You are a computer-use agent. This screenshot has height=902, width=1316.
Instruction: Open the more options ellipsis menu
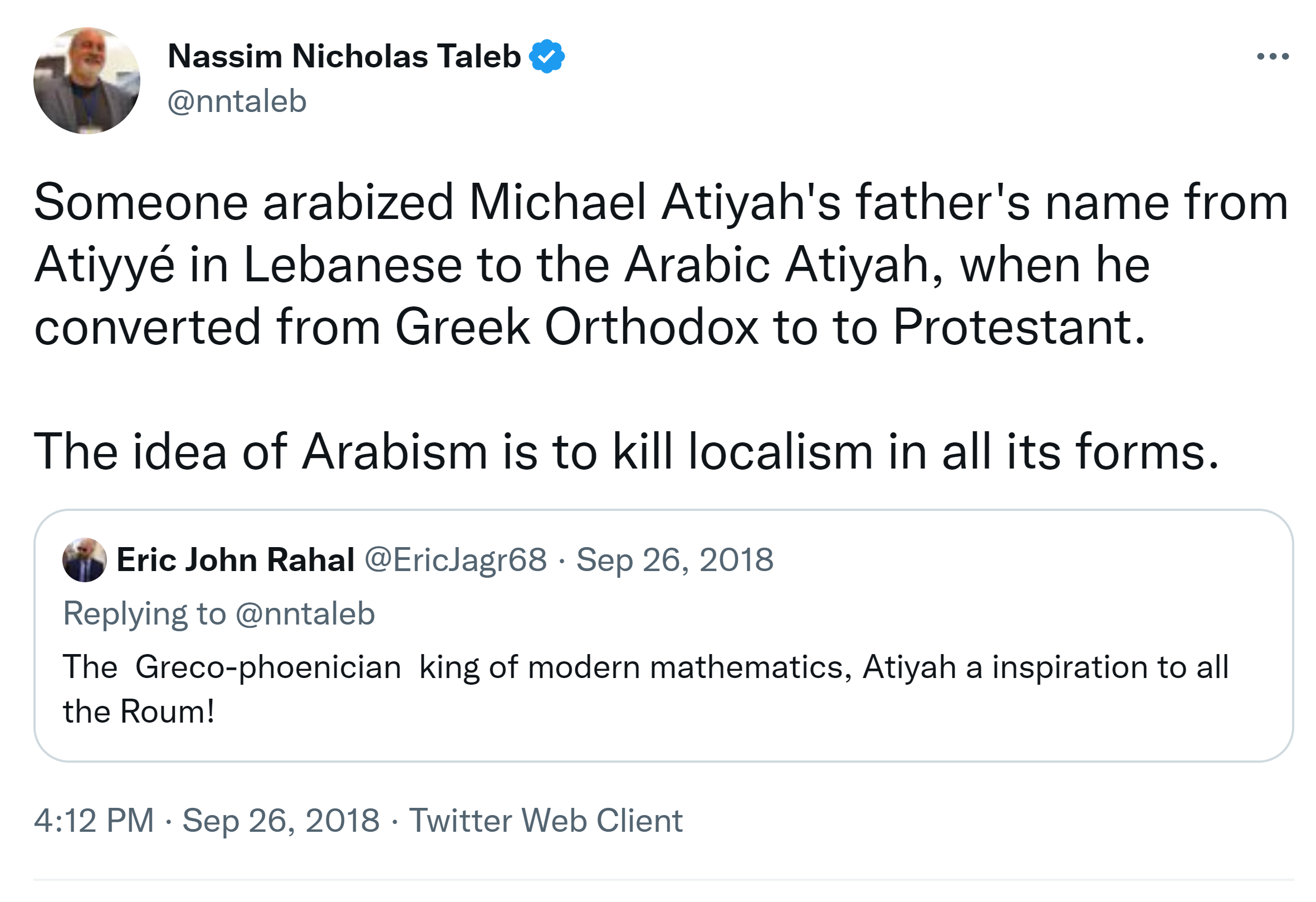point(1273,56)
